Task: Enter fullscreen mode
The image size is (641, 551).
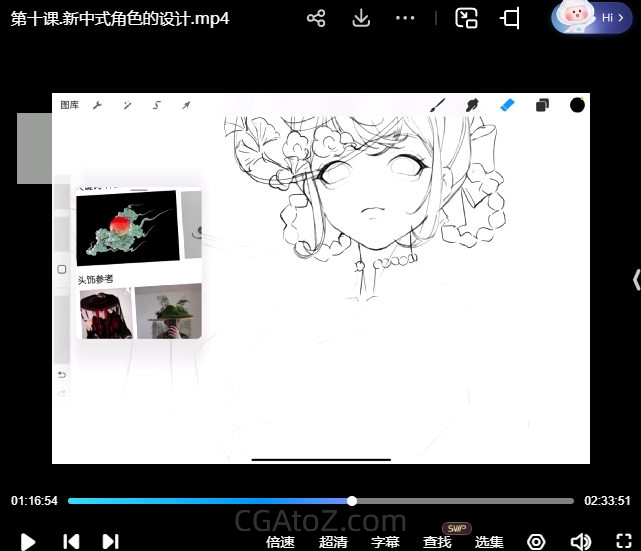Action: 624,542
